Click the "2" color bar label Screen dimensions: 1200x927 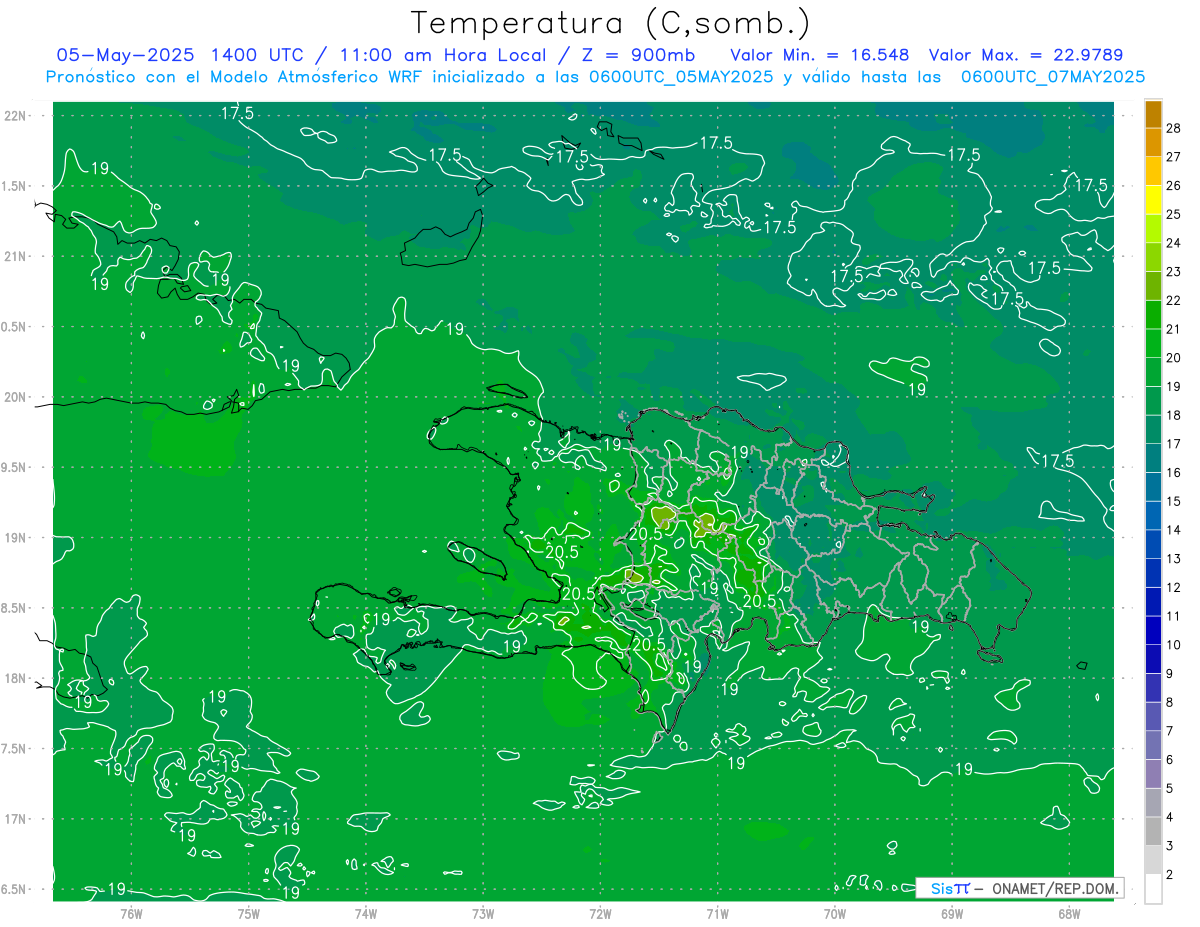coord(1170,875)
